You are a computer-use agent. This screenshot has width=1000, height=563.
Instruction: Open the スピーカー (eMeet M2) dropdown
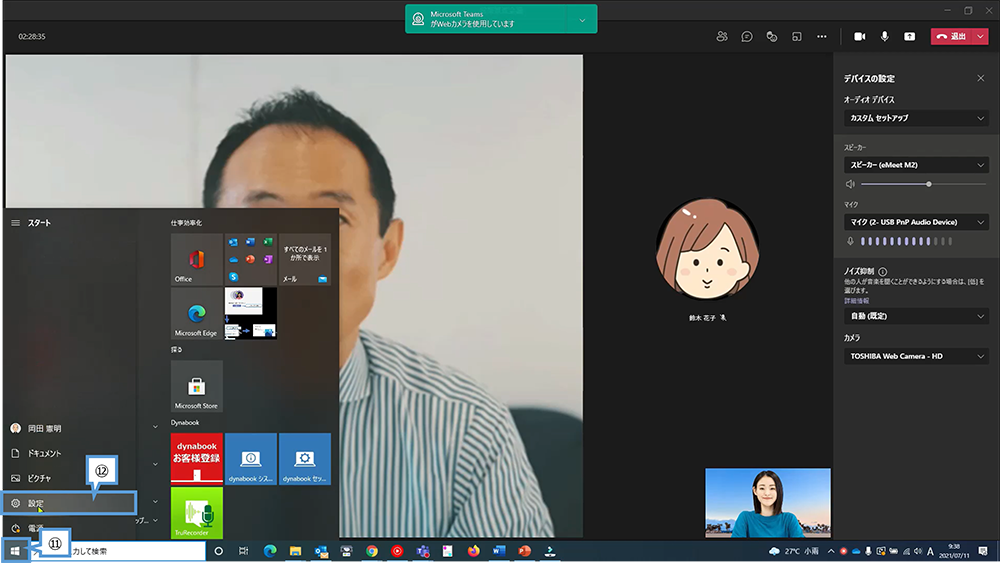[916, 165]
